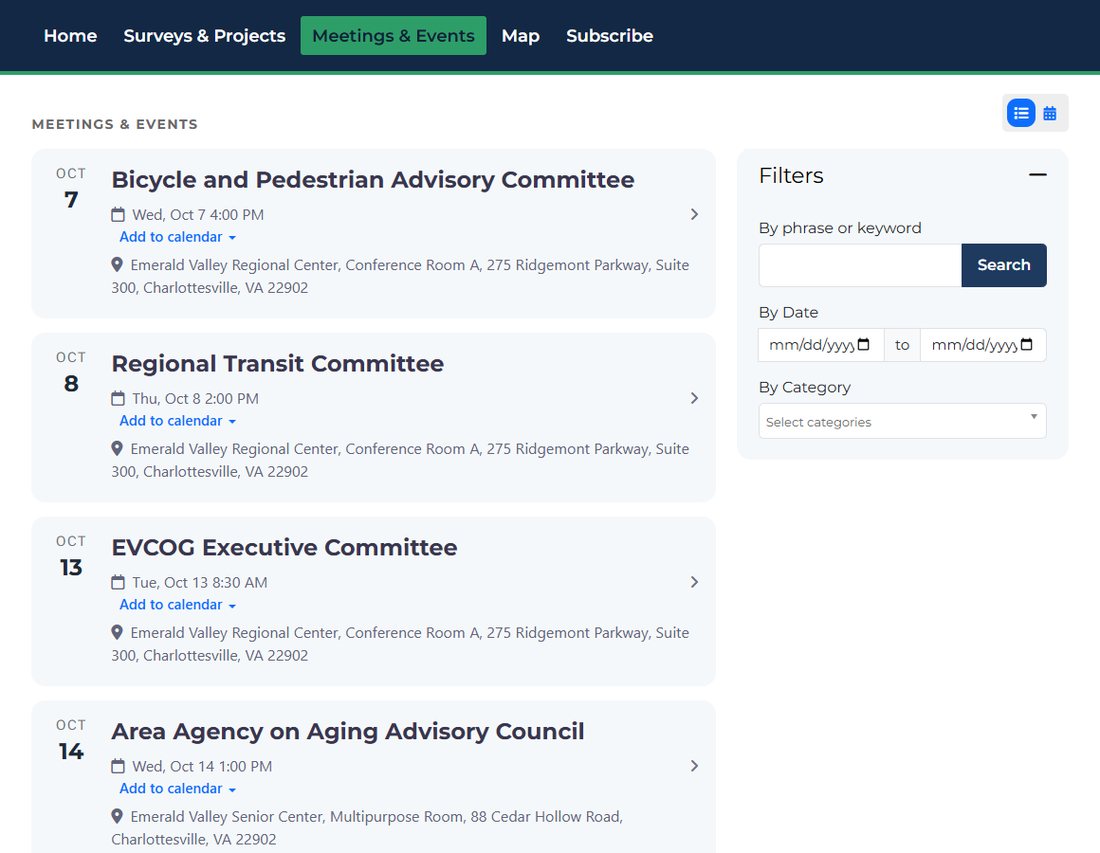The width and height of the screenshot is (1100, 853).
Task: Click the 'Filters' heading text
Action: click(791, 175)
